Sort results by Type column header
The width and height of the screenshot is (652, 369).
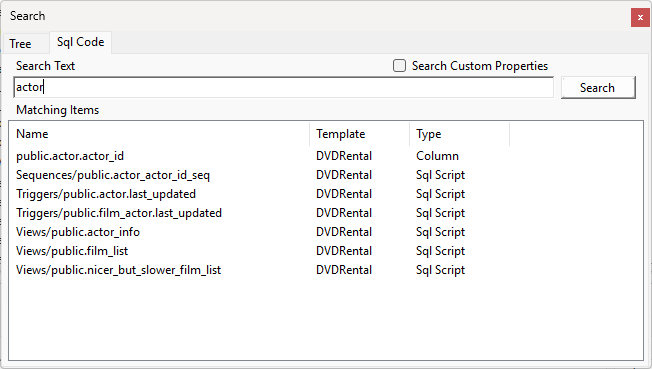click(x=459, y=134)
